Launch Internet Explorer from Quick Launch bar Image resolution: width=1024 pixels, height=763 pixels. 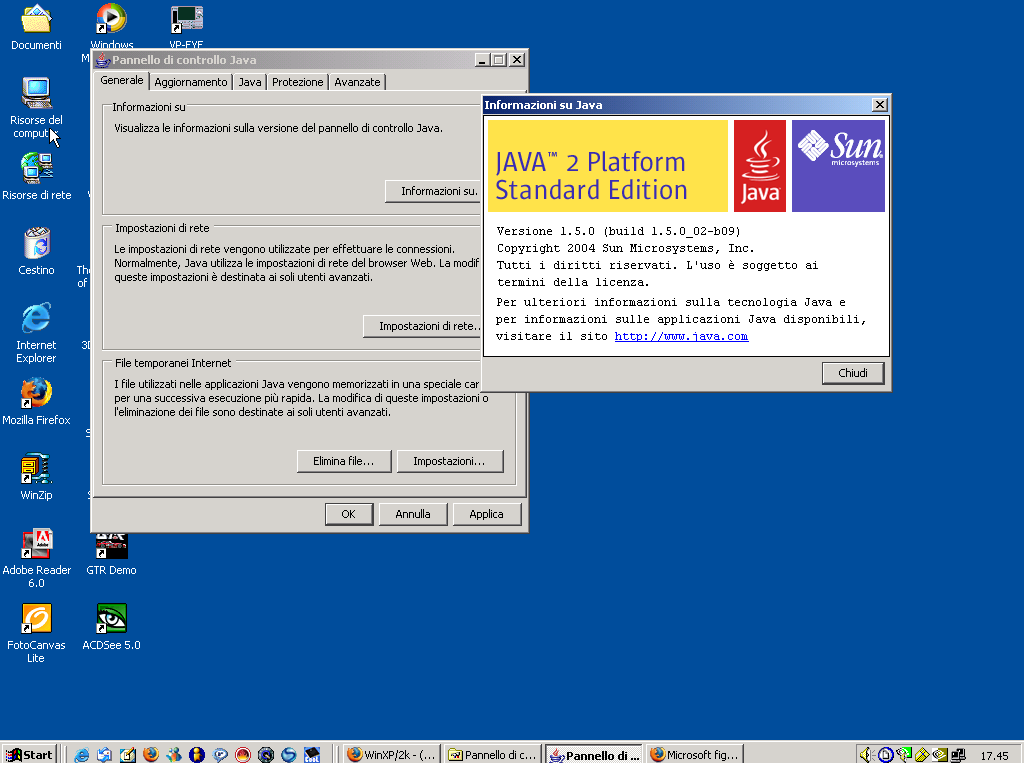(x=82, y=755)
